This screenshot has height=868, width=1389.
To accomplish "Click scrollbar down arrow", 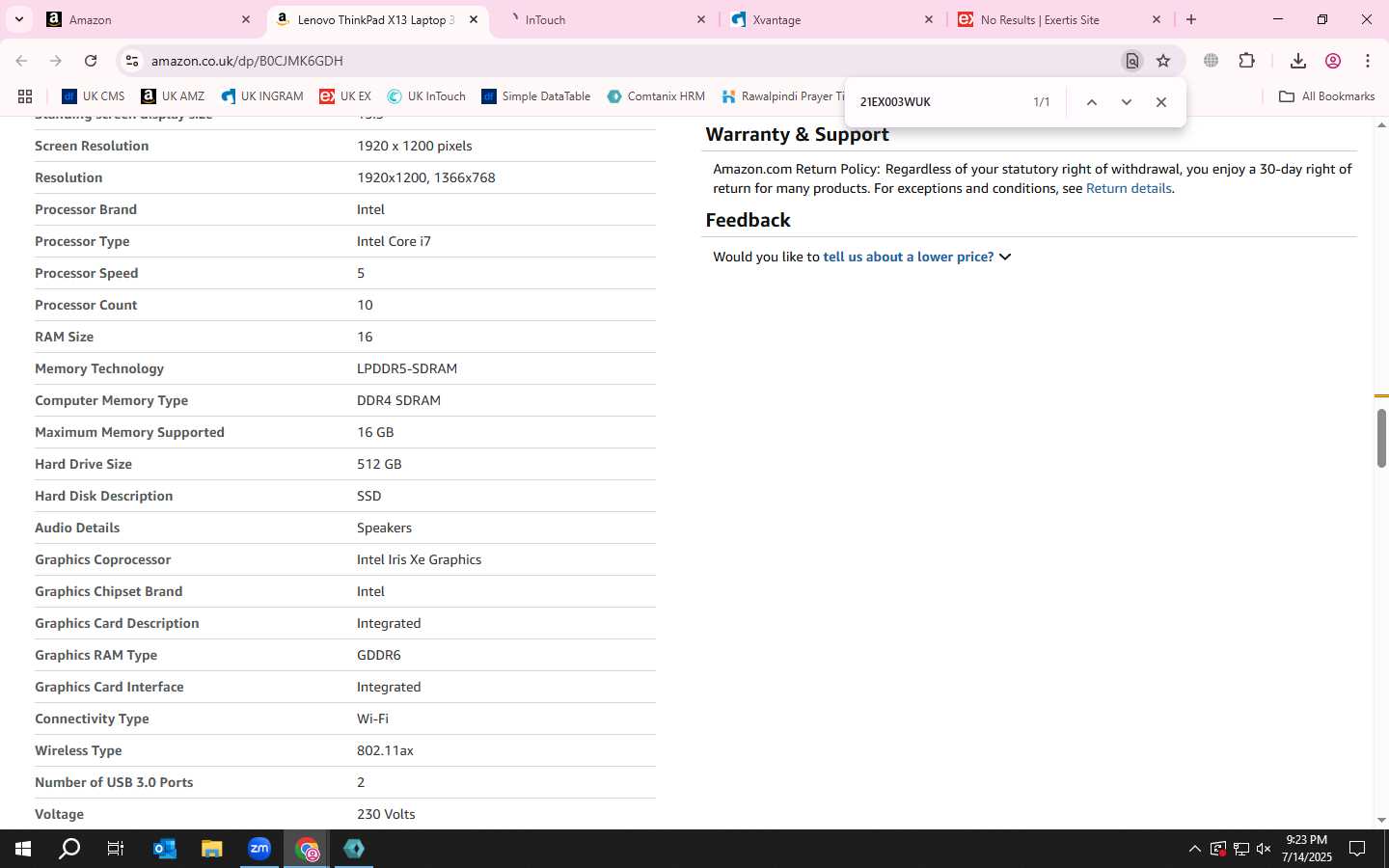I will point(1381,821).
